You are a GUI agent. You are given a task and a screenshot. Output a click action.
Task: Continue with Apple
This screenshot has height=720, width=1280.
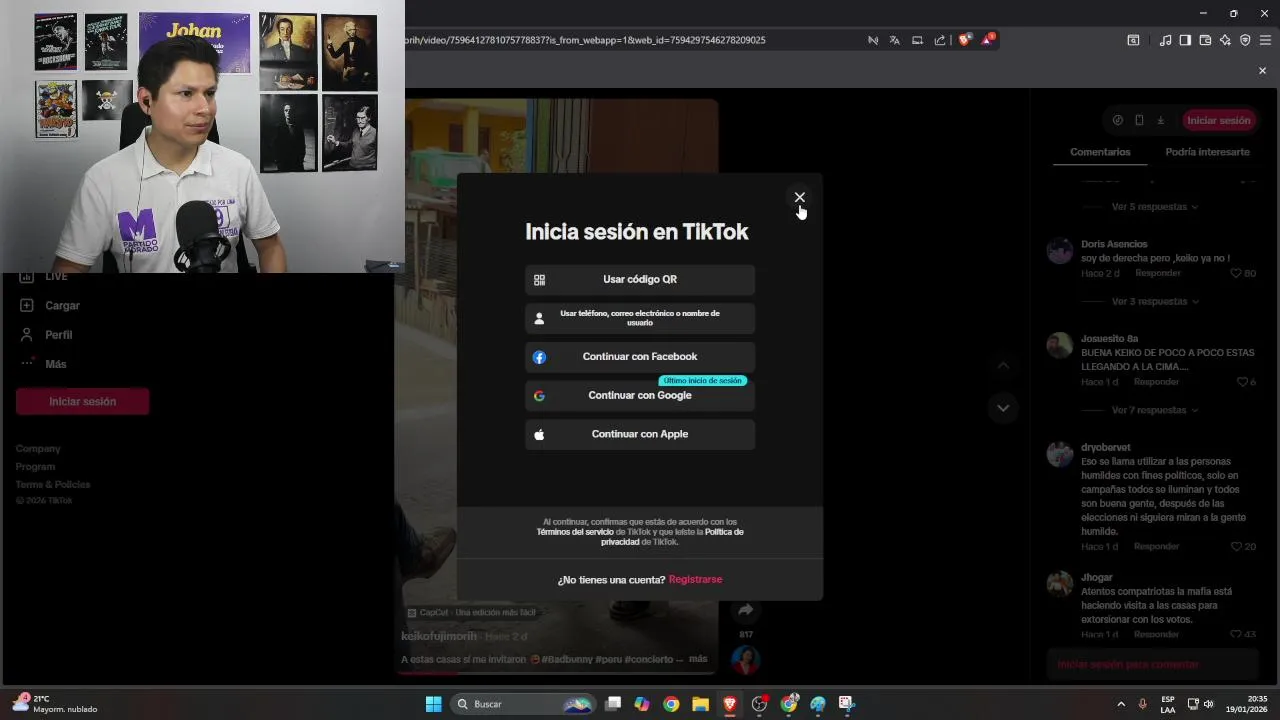pos(640,434)
